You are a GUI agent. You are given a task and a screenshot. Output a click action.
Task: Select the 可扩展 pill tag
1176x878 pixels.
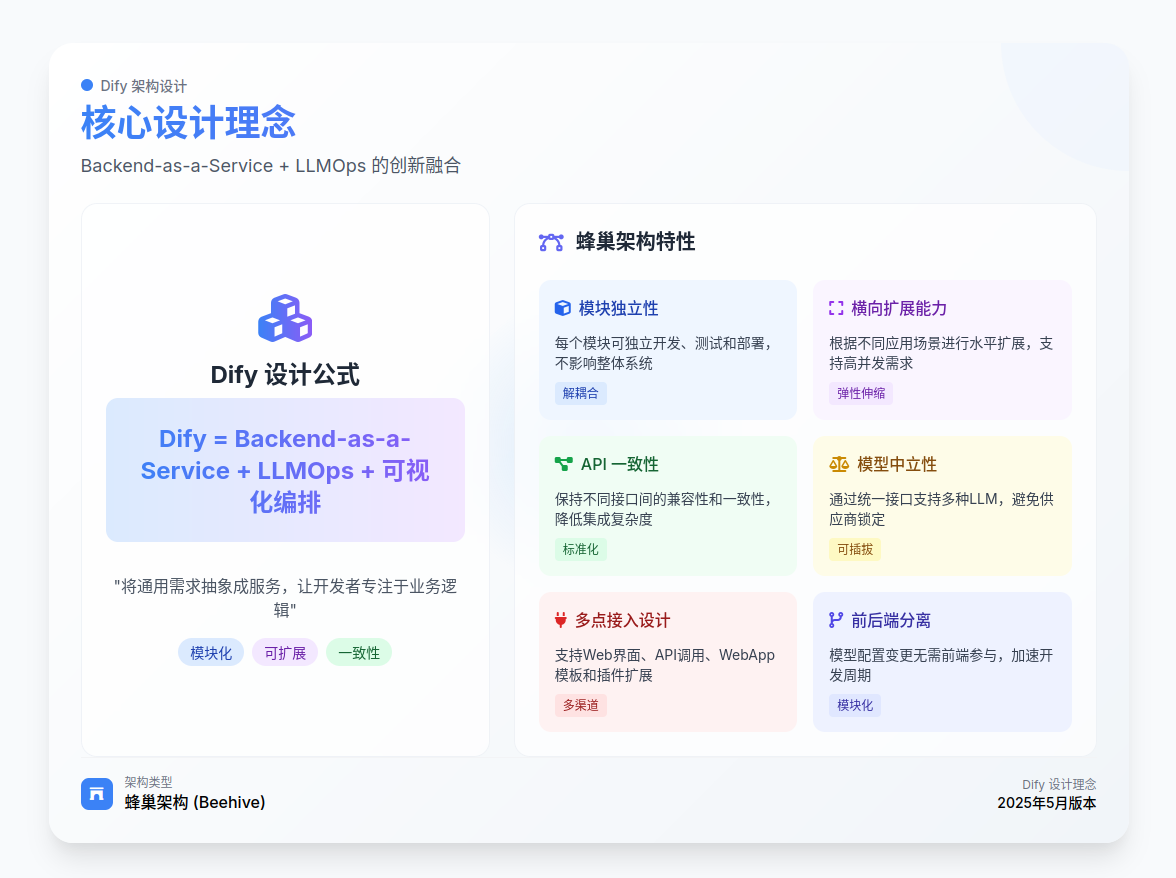pos(285,653)
